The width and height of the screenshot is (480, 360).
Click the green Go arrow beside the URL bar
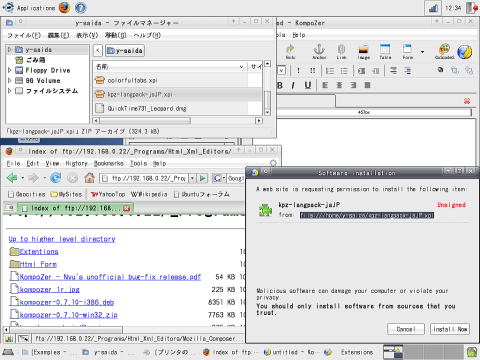click(202, 178)
